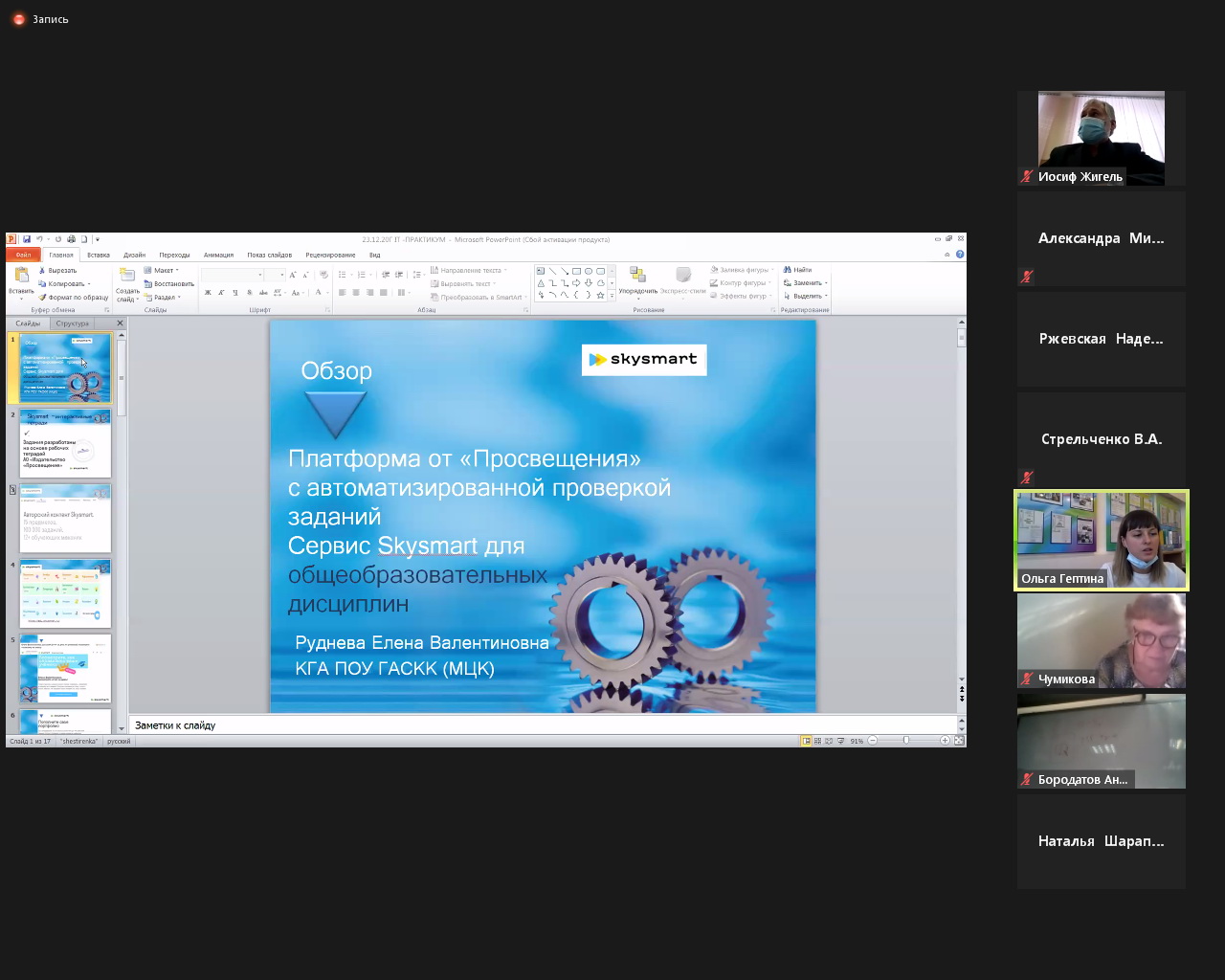Open the font name combo box
The height and width of the screenshot is (980, 1225).
click(x=232, y=275)
